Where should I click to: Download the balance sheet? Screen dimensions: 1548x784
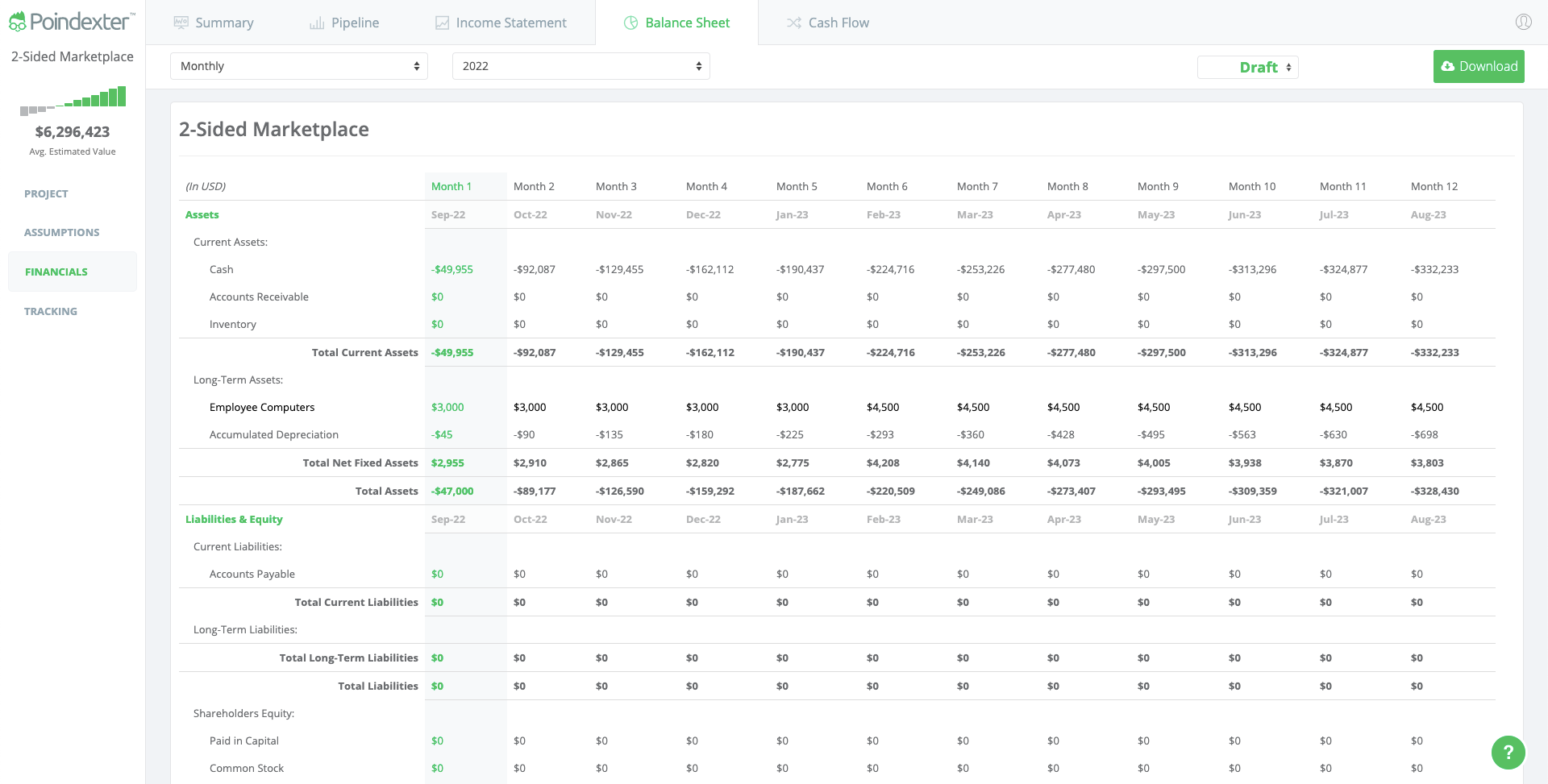1479,66
